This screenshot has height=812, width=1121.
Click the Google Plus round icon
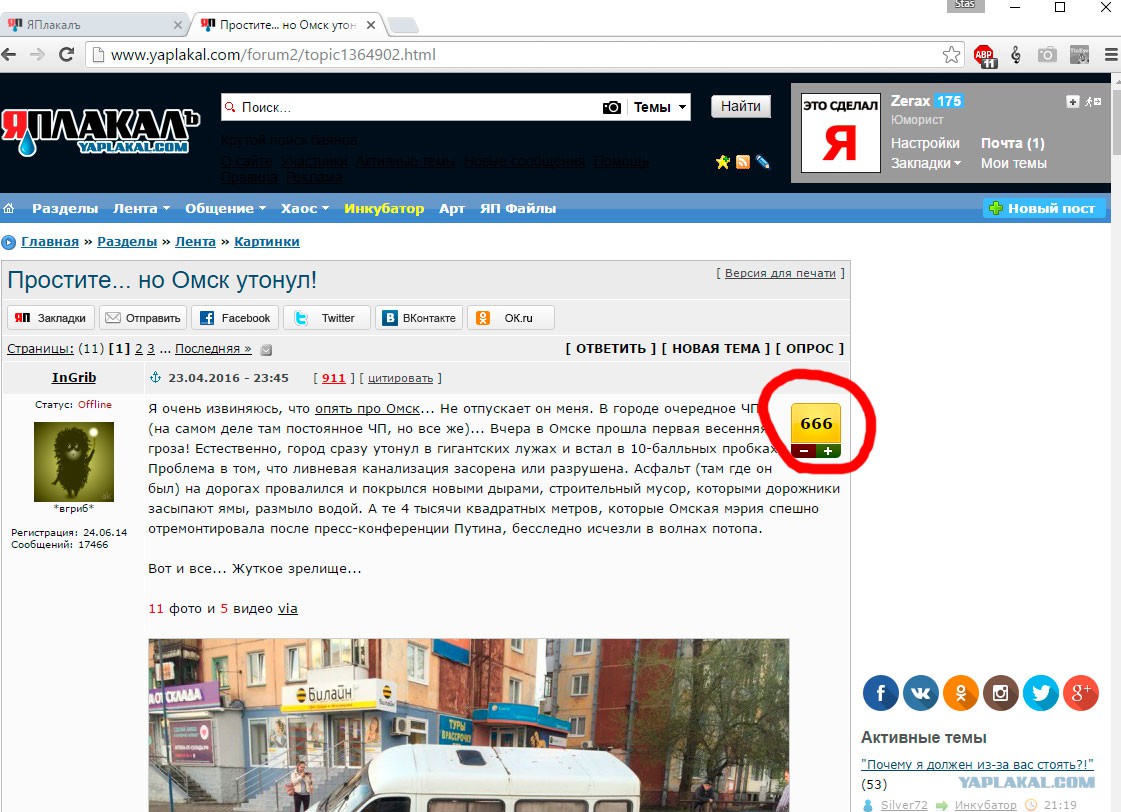pyautogui.click(x=1080, y=693)
